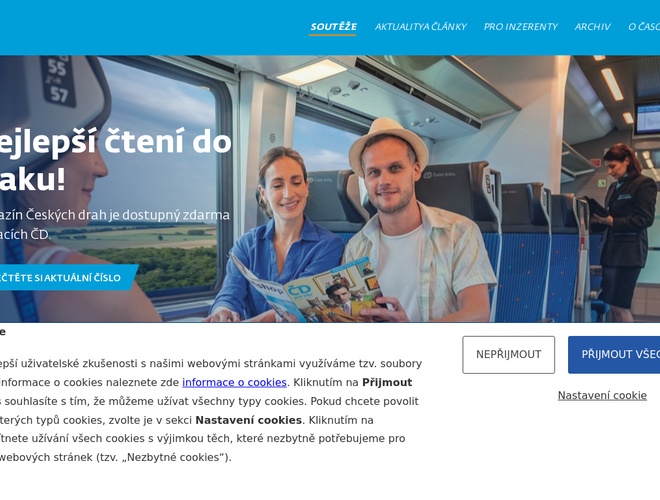Open the SOUTĚŽE menu item
Screen dimensions: 660x500
tap(333, 27)
